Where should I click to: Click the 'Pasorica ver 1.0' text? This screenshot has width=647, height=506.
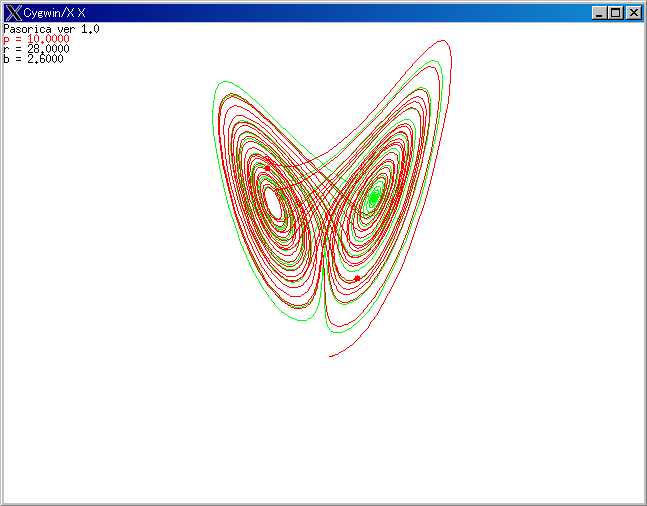click(x=52, y=29)
